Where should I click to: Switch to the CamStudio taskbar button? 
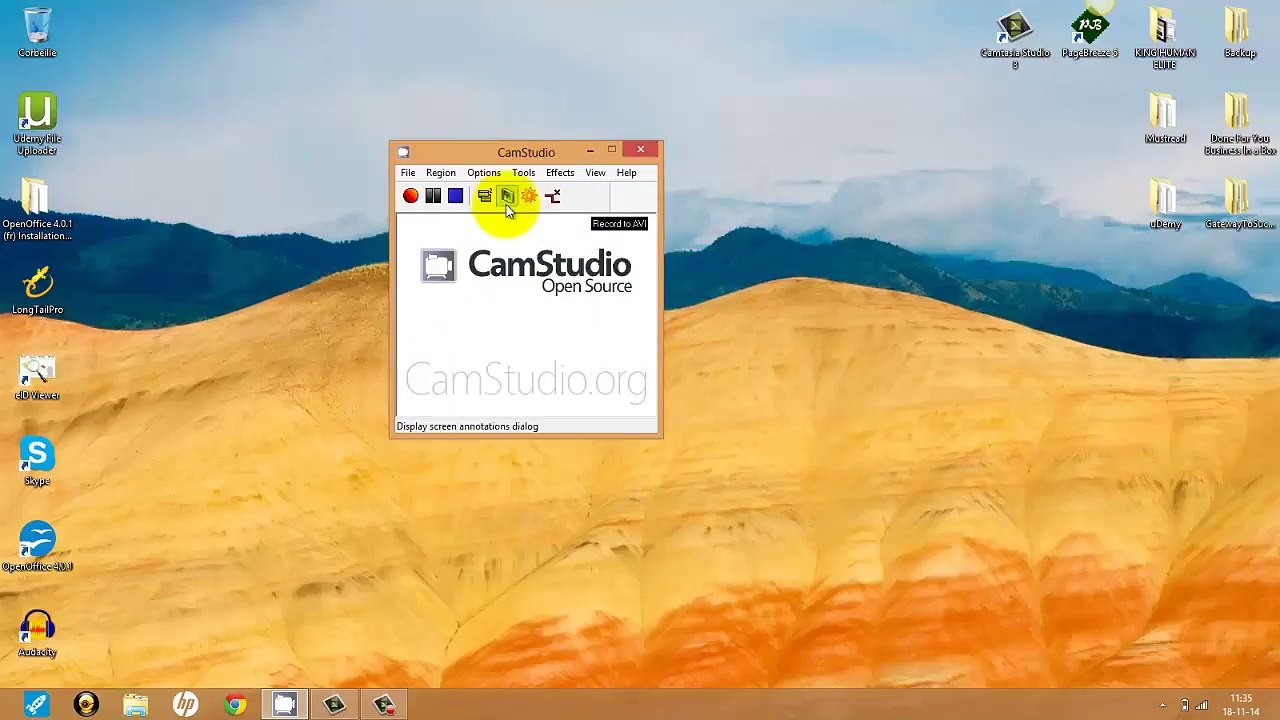[x=285, y=705]
